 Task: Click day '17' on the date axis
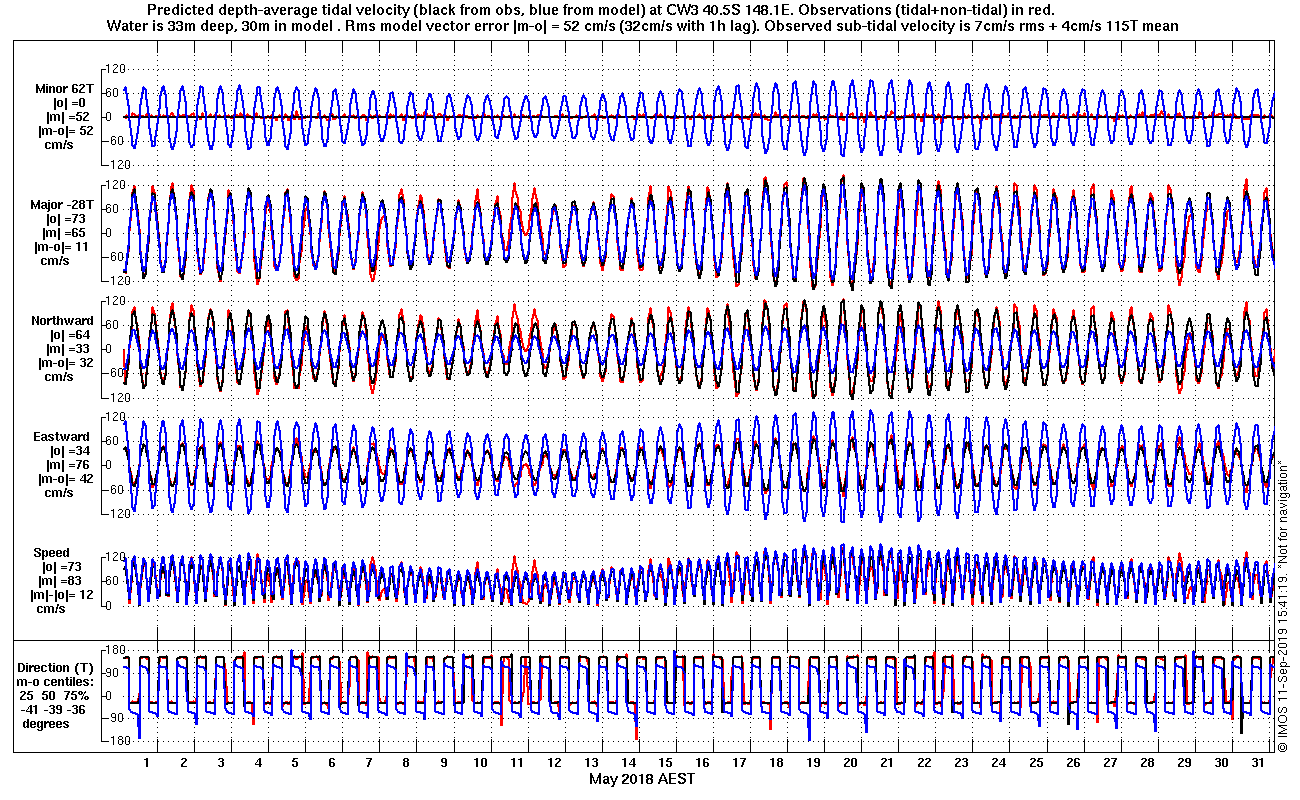tap(740, 762)
